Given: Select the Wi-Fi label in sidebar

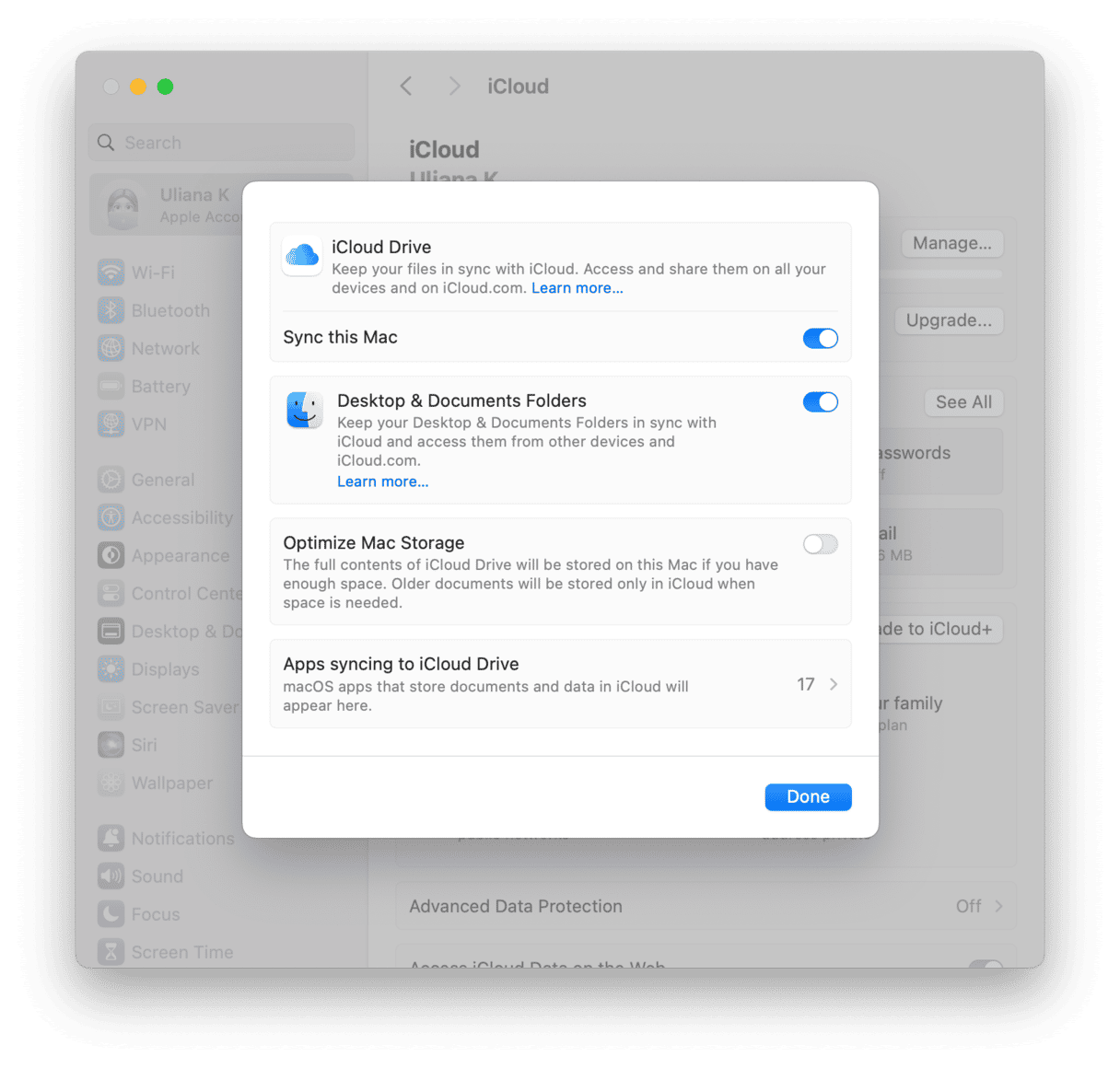Looking at the screenshot, I should tap(153, 273).
